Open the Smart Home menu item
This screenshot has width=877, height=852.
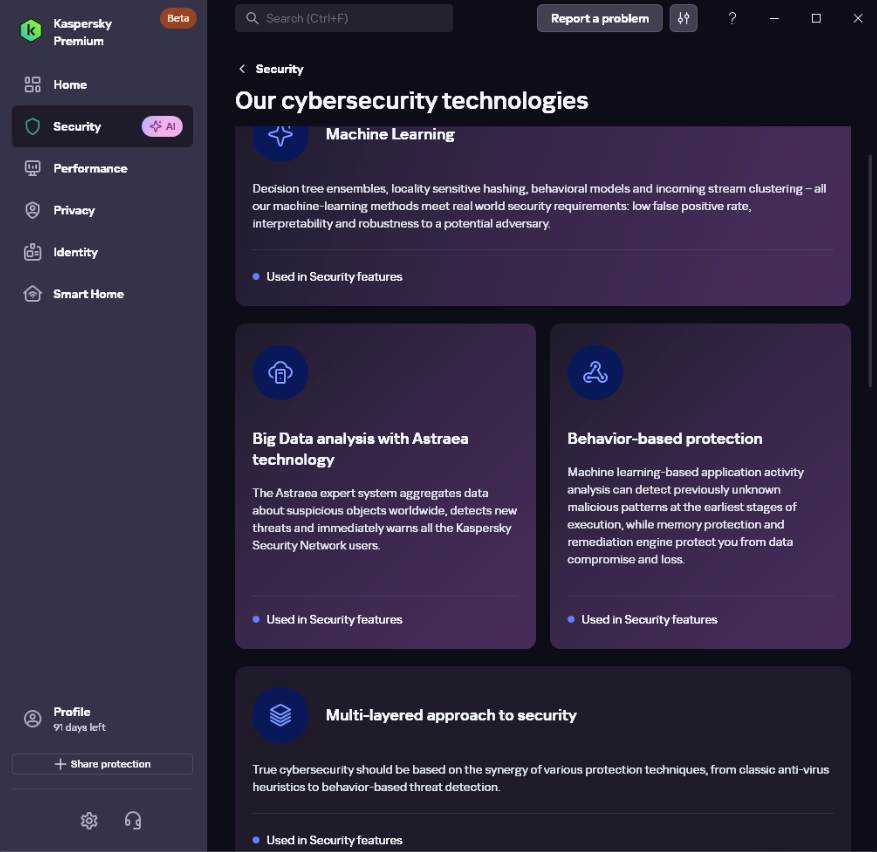102,294
